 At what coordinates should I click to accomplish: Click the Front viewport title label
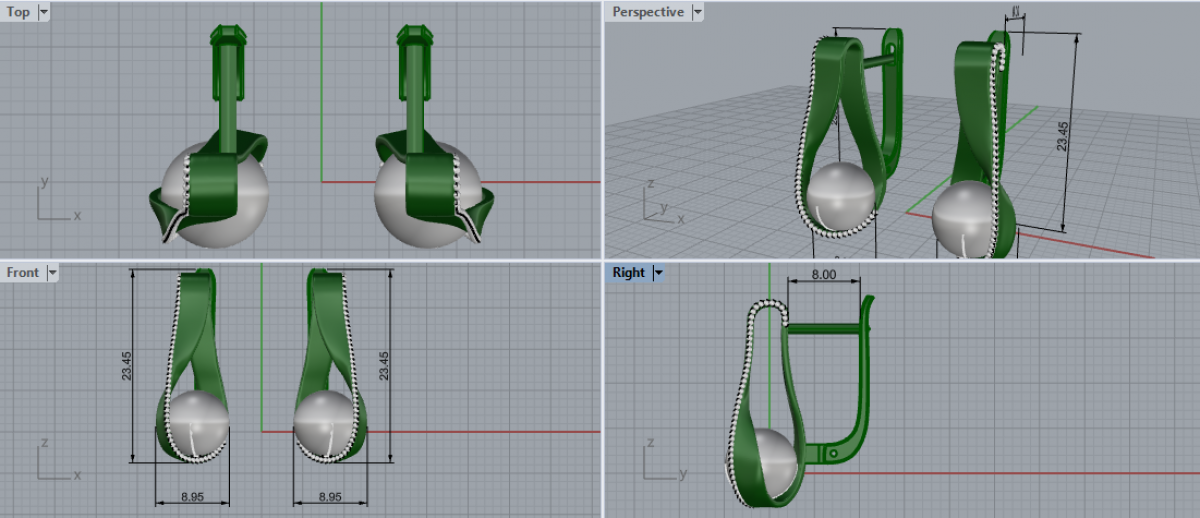point(23,272)
